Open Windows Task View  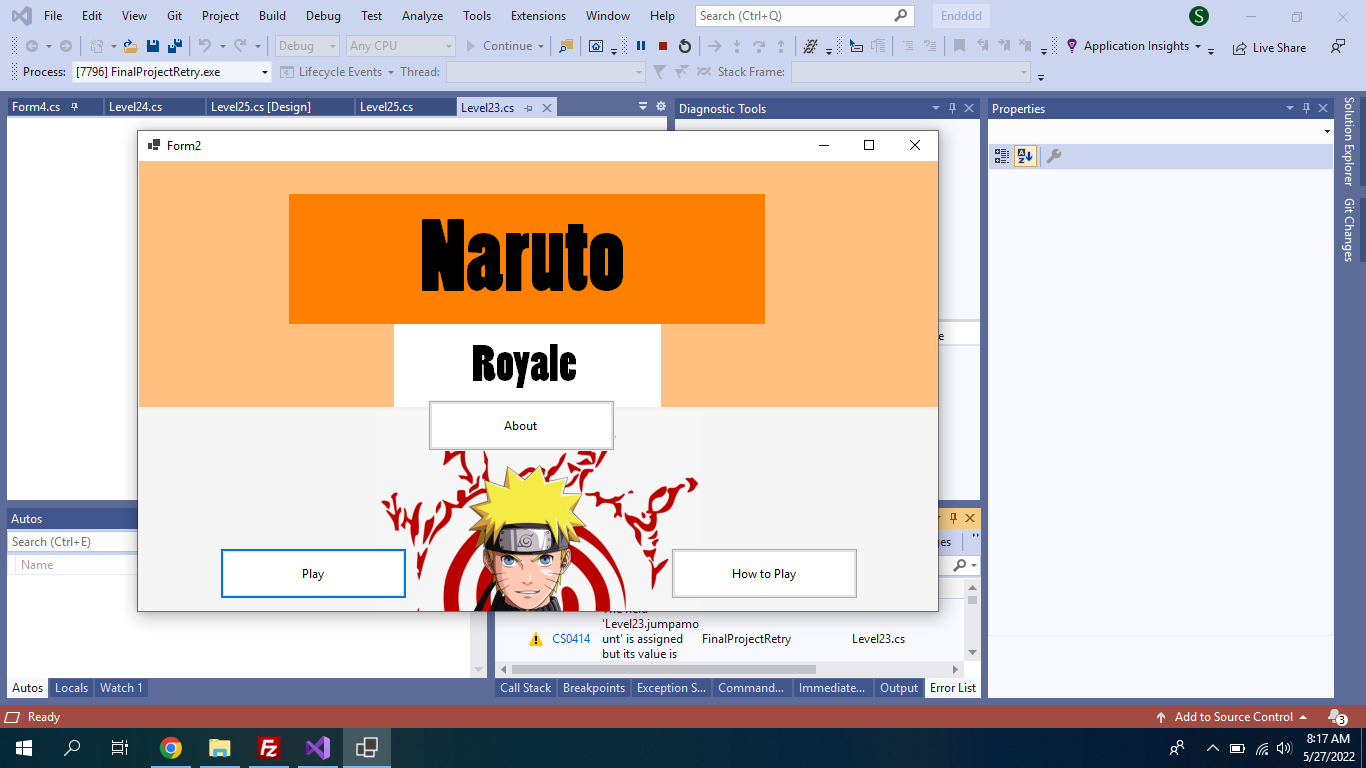pyautogui.click(x=120, y=747)
